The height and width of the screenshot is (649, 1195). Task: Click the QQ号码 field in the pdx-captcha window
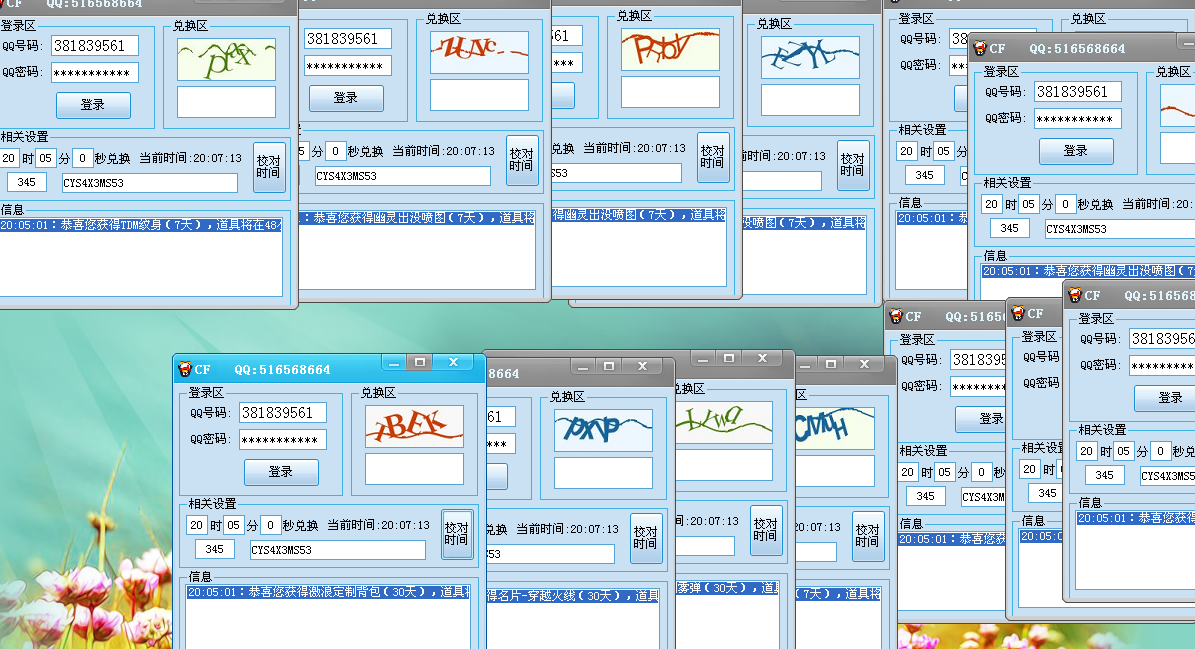click(95, 46)
